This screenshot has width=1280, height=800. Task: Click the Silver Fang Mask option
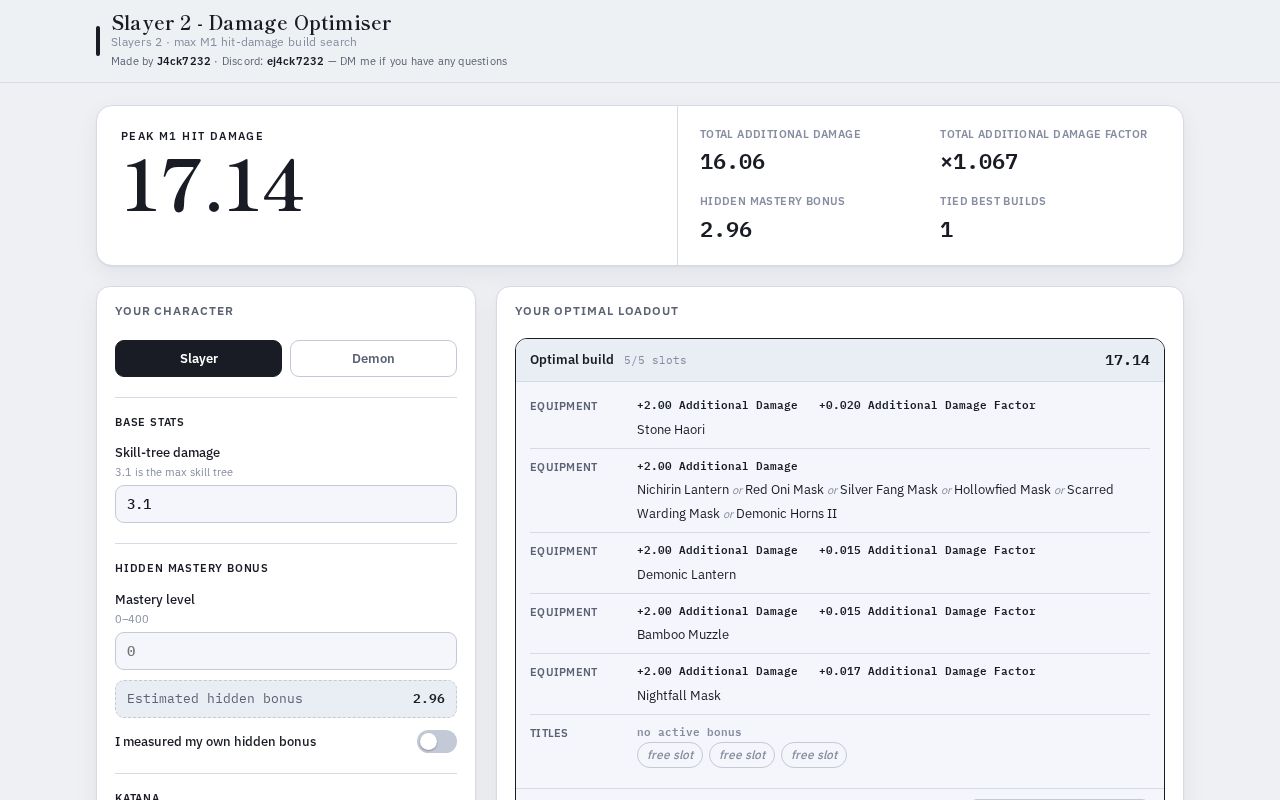tap(889, 489)
